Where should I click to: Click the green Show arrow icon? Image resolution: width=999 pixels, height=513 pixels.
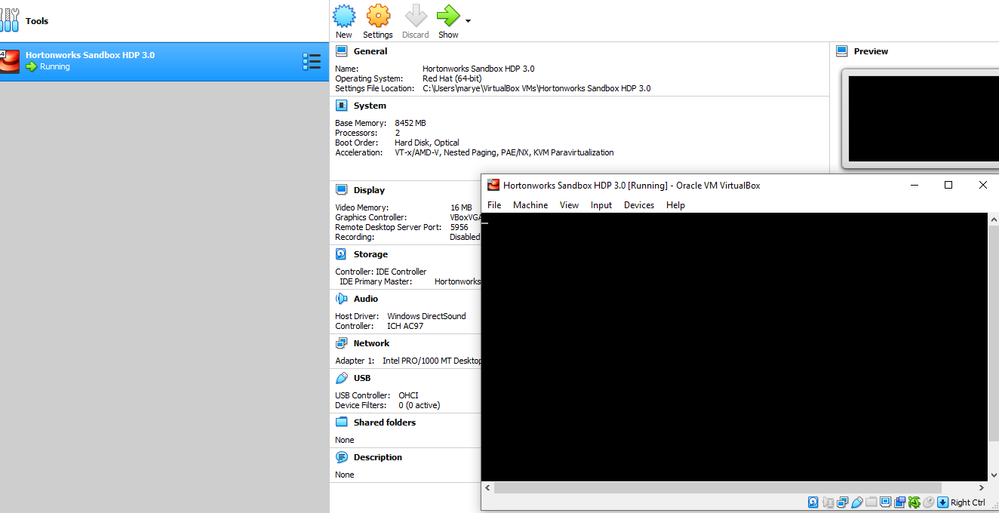(448, 16)
